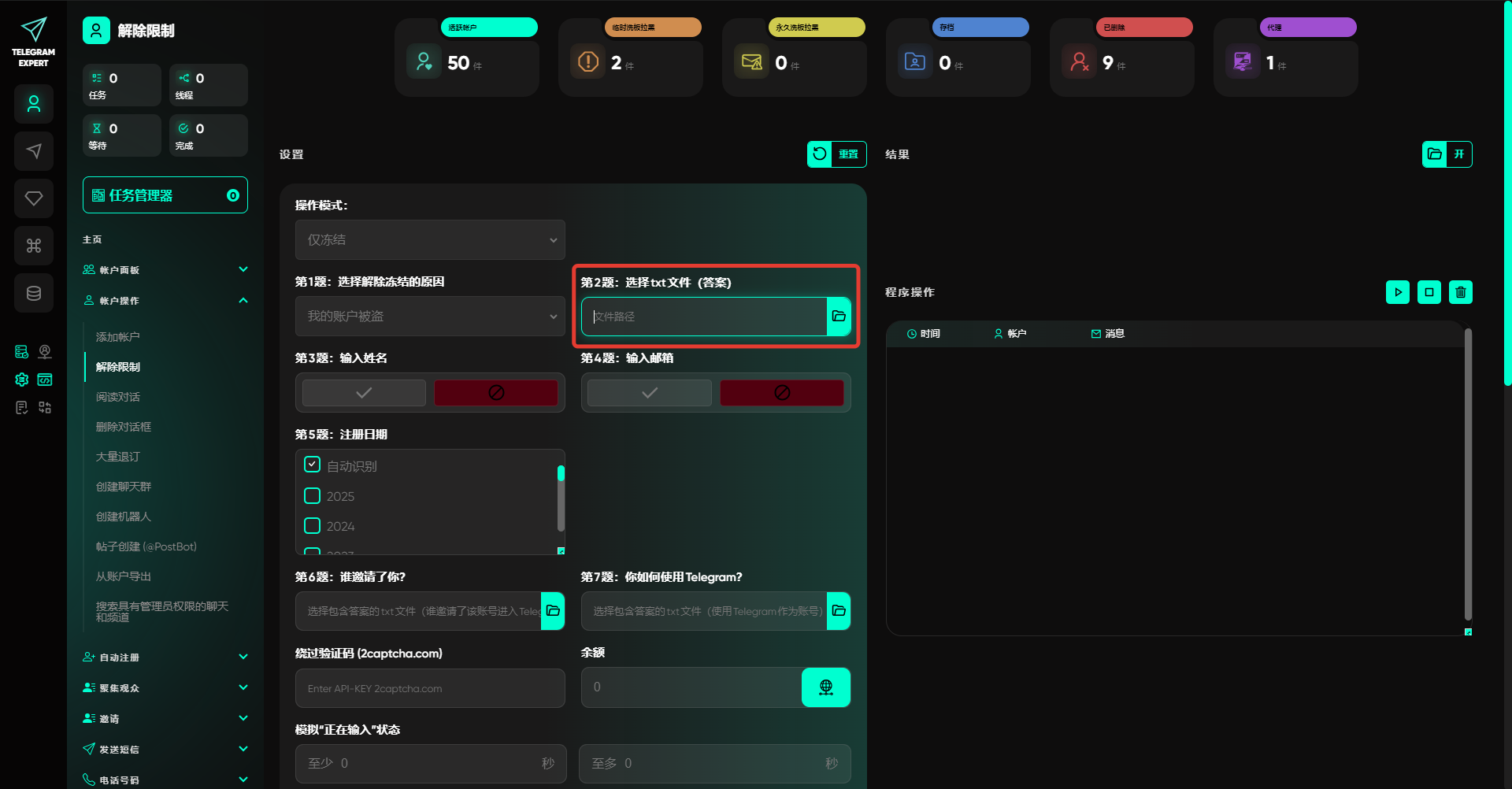Check the 2025 registration year box

312,496
